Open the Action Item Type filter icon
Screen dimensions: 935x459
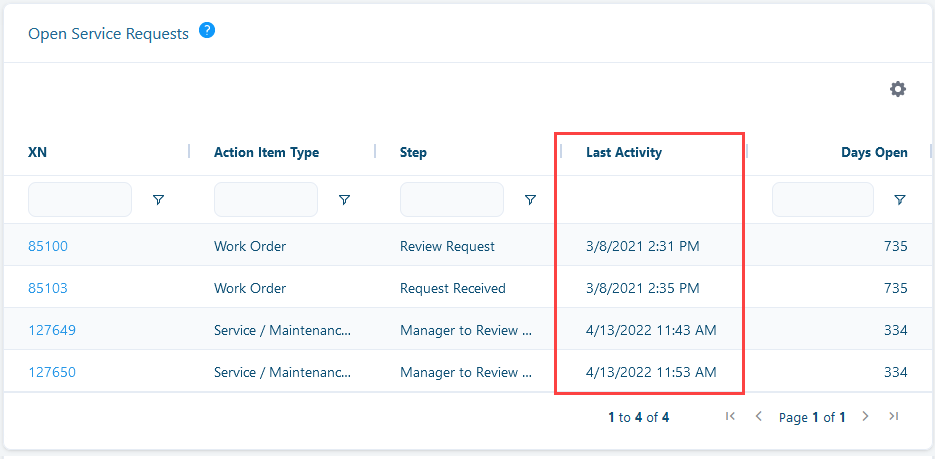(344, 200)
